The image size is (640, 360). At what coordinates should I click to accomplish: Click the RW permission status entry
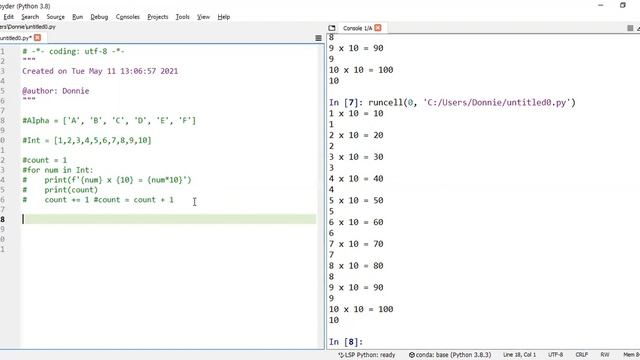coord(605,355)
